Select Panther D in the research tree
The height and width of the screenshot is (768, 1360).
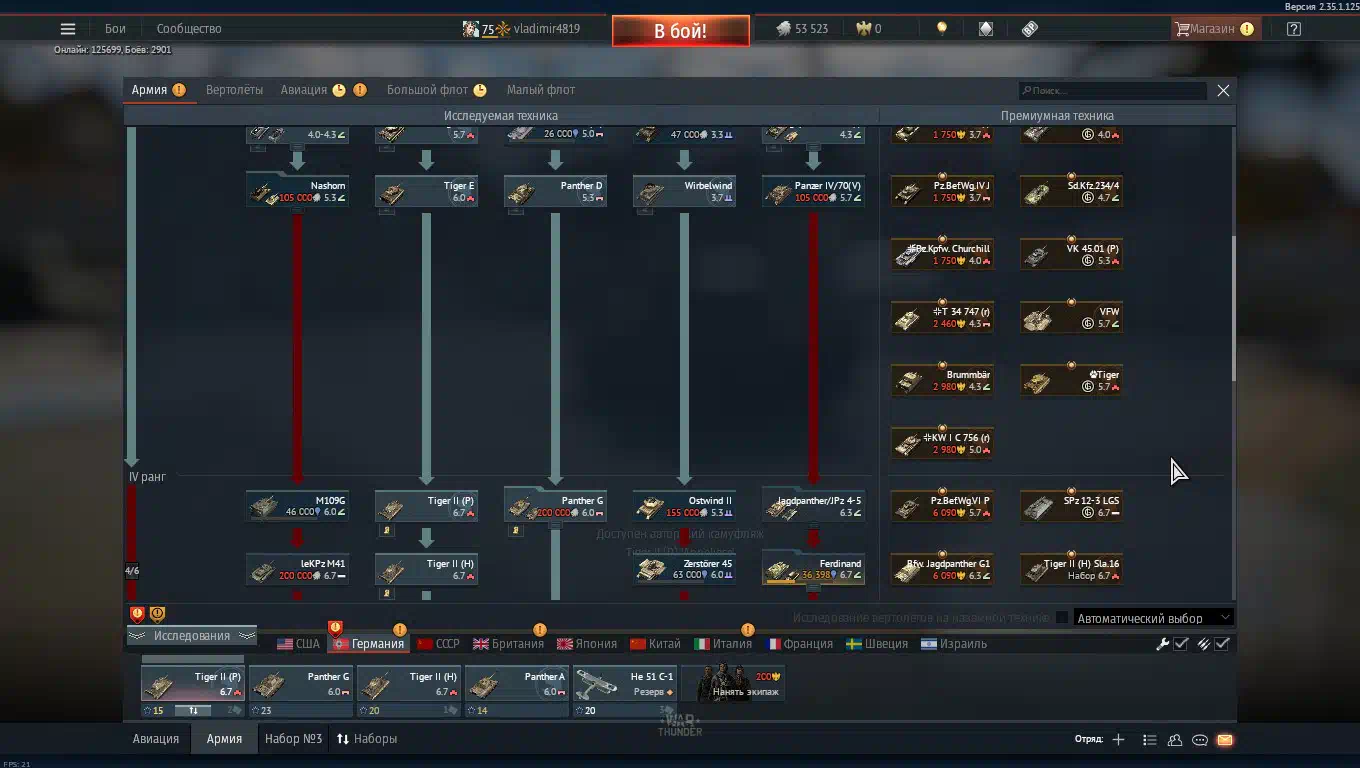tap(555, 191)
